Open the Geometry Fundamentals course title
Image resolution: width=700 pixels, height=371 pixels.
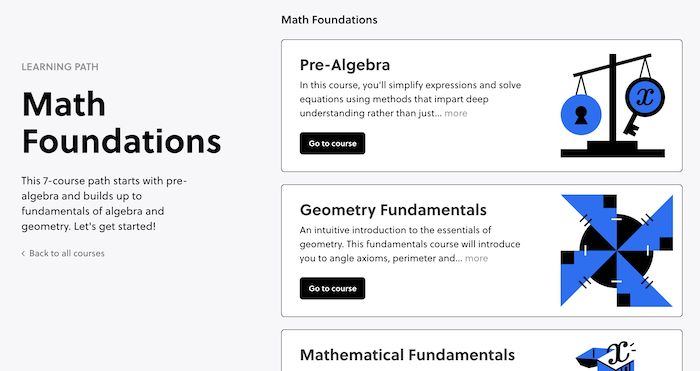[393, 210]
